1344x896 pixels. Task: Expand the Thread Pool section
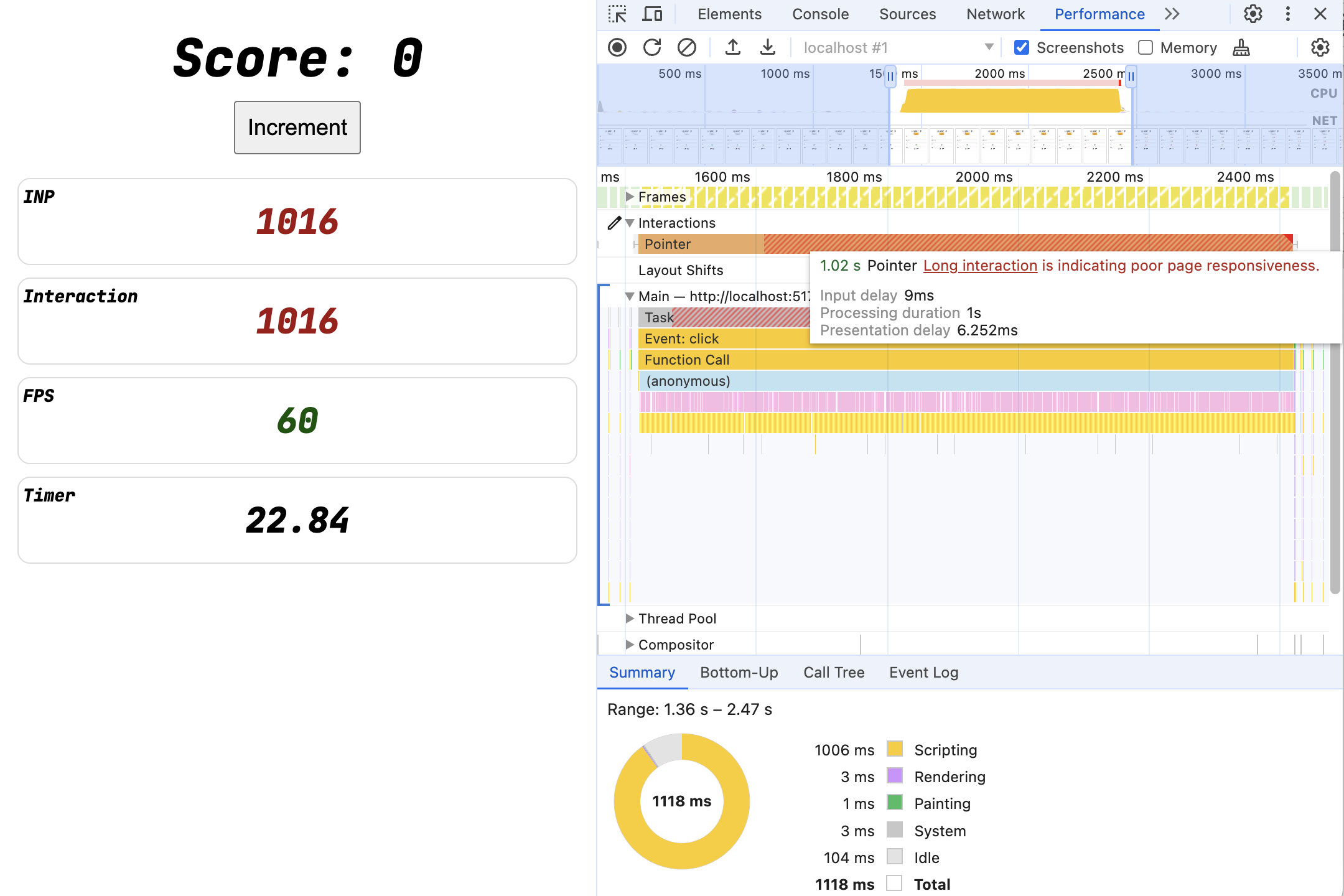tap(628, 617)
